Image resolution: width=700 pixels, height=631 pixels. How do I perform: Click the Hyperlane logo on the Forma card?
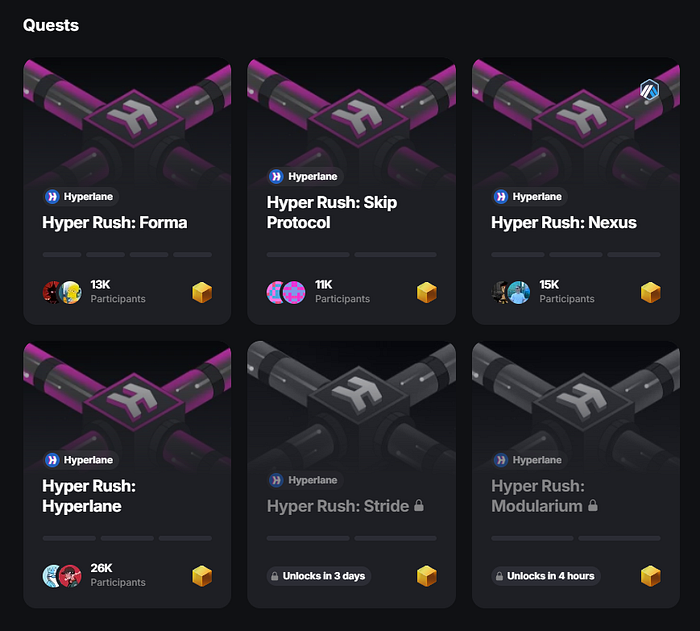pos(52,196)
